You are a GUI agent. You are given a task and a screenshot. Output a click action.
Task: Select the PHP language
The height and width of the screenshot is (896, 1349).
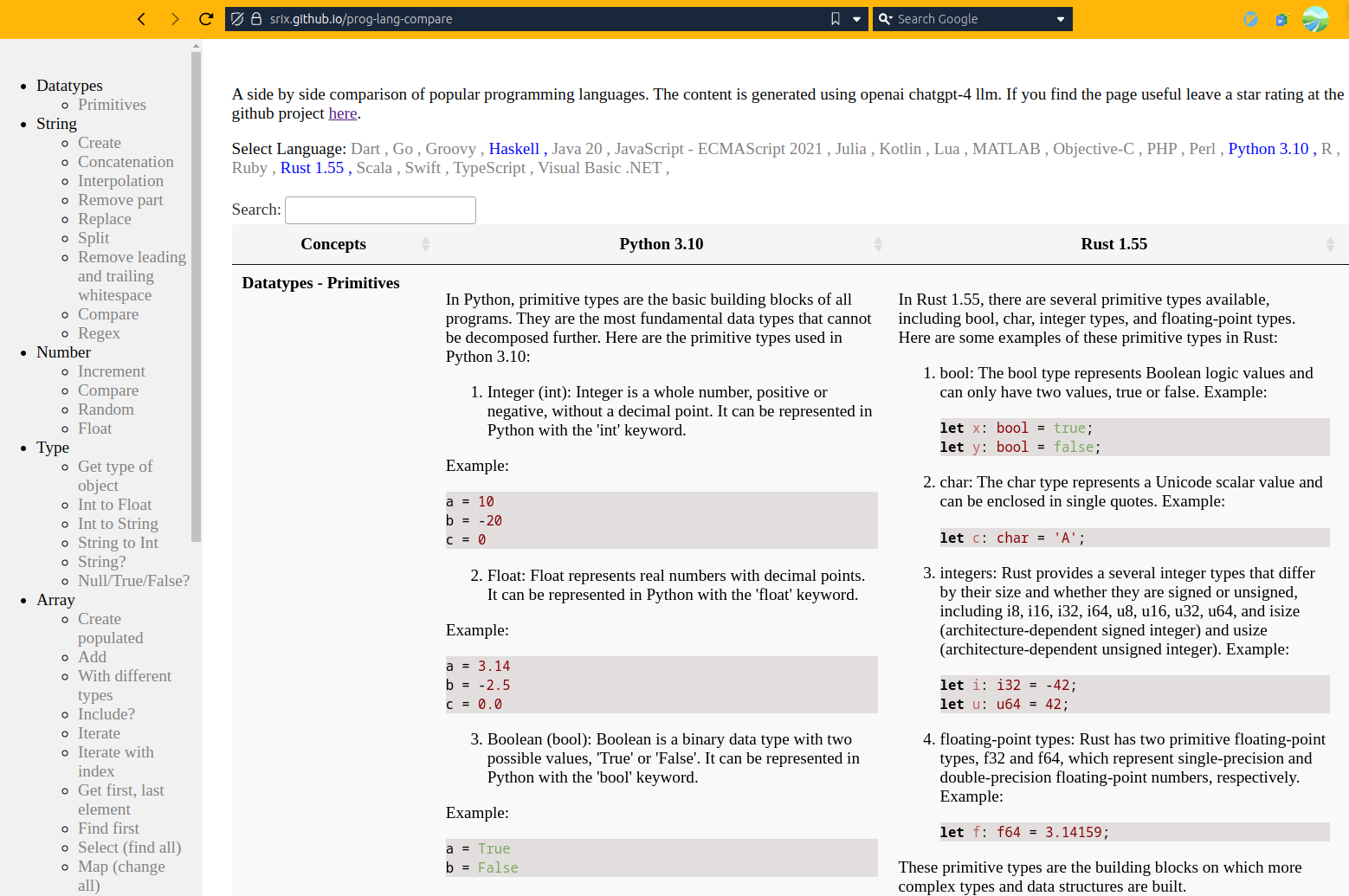point(1162,149)
